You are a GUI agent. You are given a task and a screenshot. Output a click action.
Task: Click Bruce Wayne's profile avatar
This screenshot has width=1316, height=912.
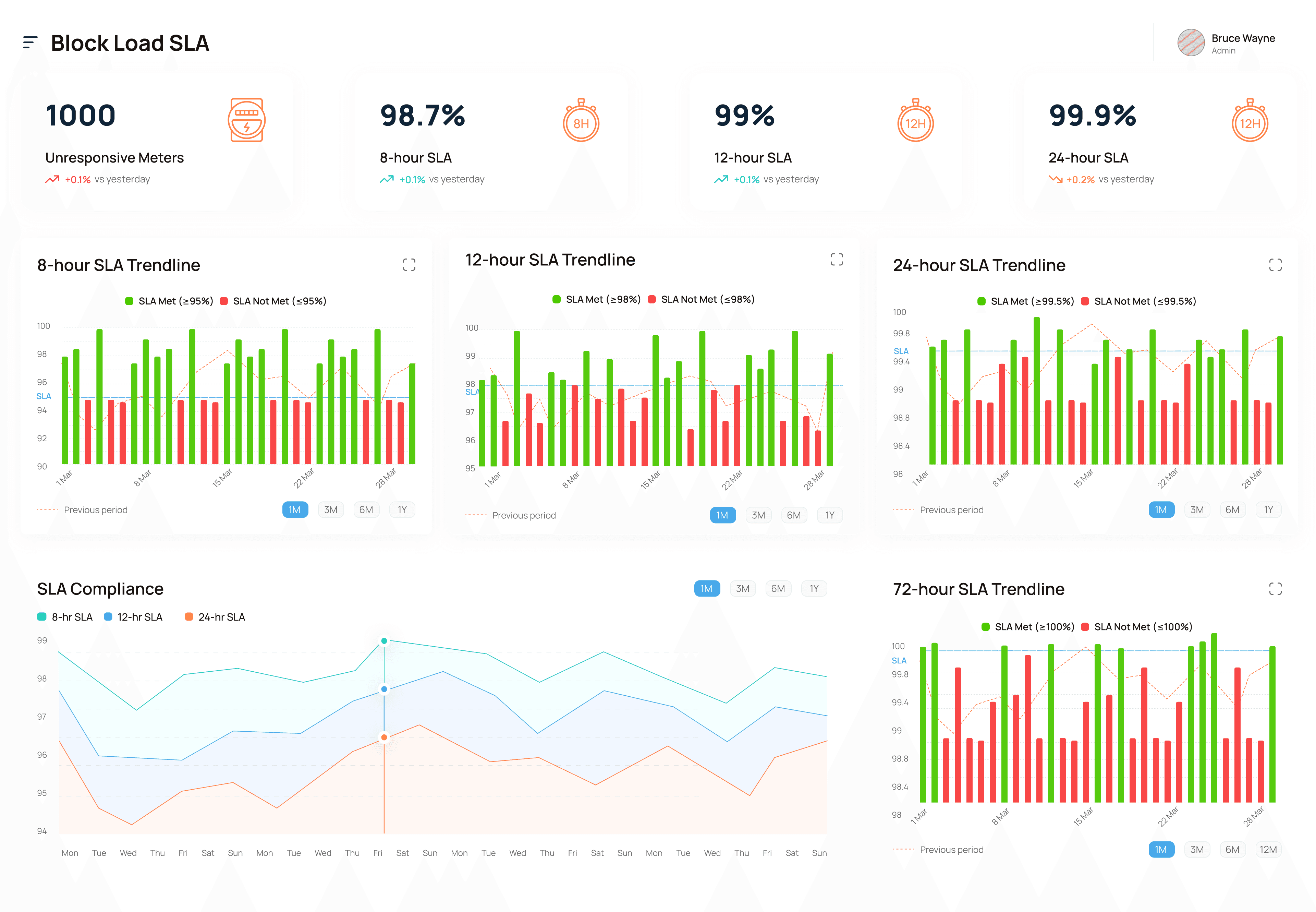click(x=1191, y=43)
